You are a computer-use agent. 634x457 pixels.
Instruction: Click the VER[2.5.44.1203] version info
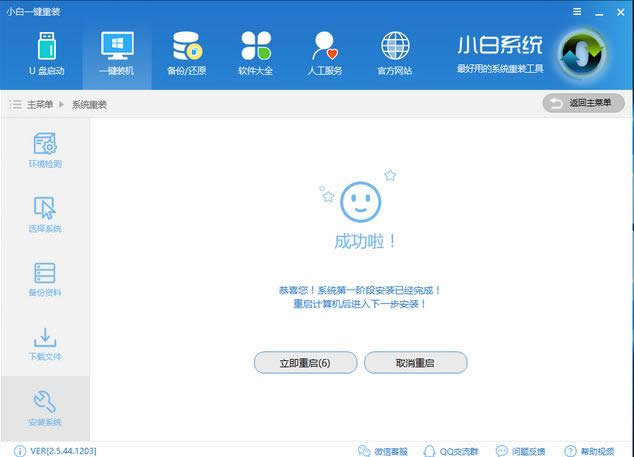click(63, 451)
